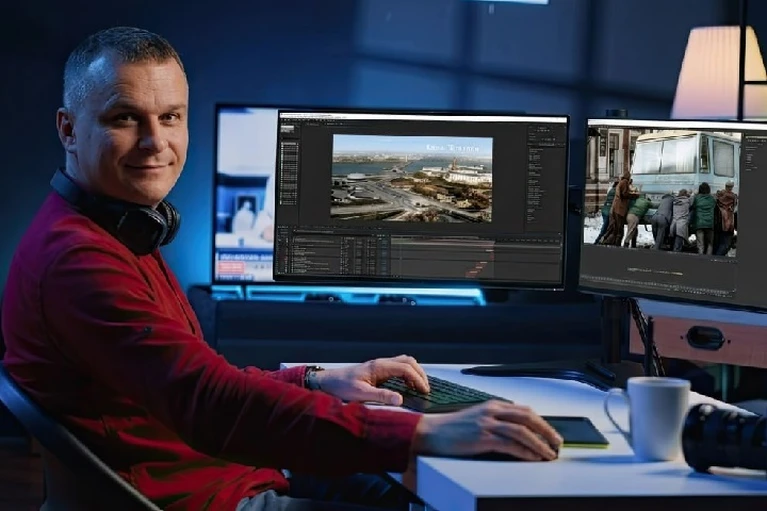This screenshot has height=511, width=767.
Task: Expand the first layer in the timeline
Action: pyautogui.click(x=288, y=241)
